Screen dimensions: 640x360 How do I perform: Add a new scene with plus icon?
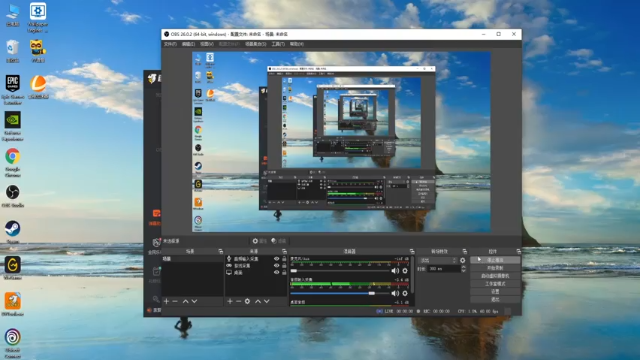pyautogui.click(x=166, y=301)
